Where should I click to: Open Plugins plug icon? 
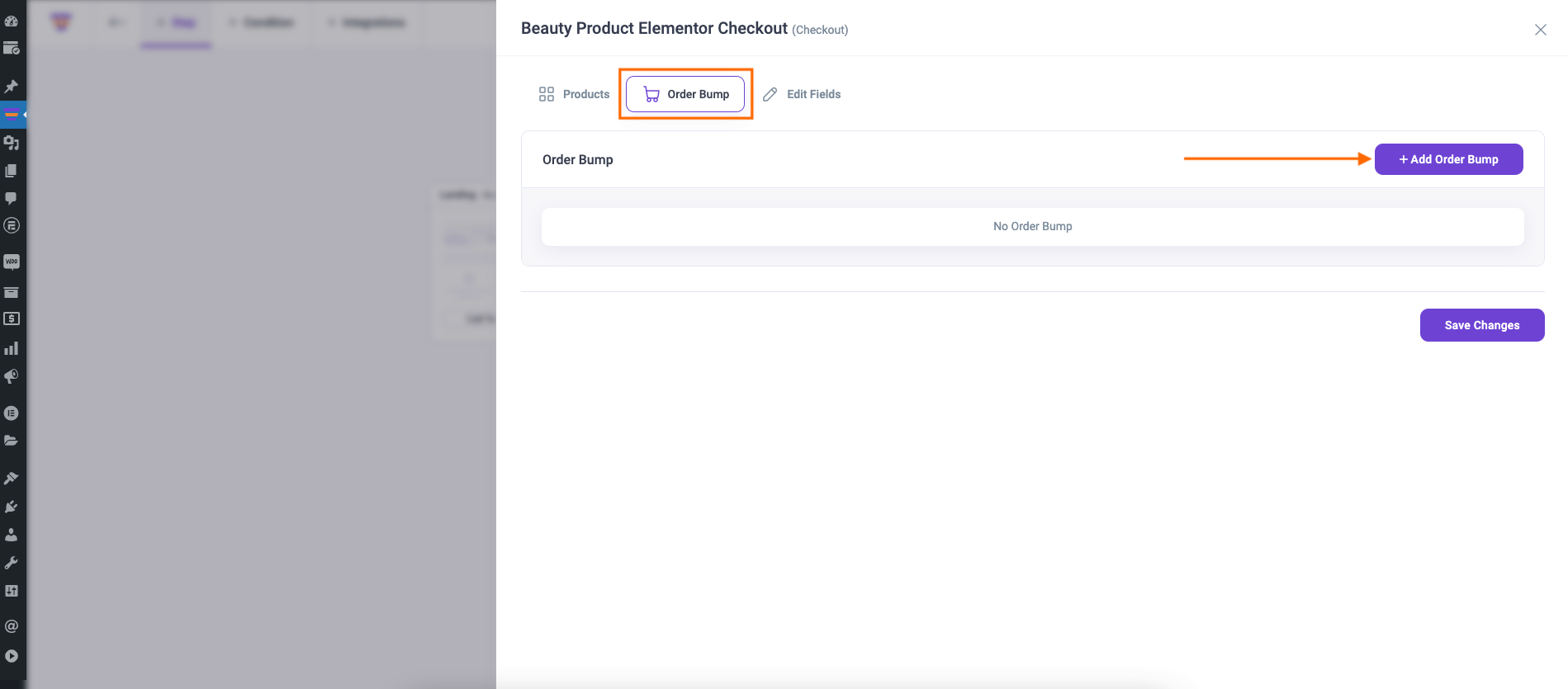click(12, 507)
